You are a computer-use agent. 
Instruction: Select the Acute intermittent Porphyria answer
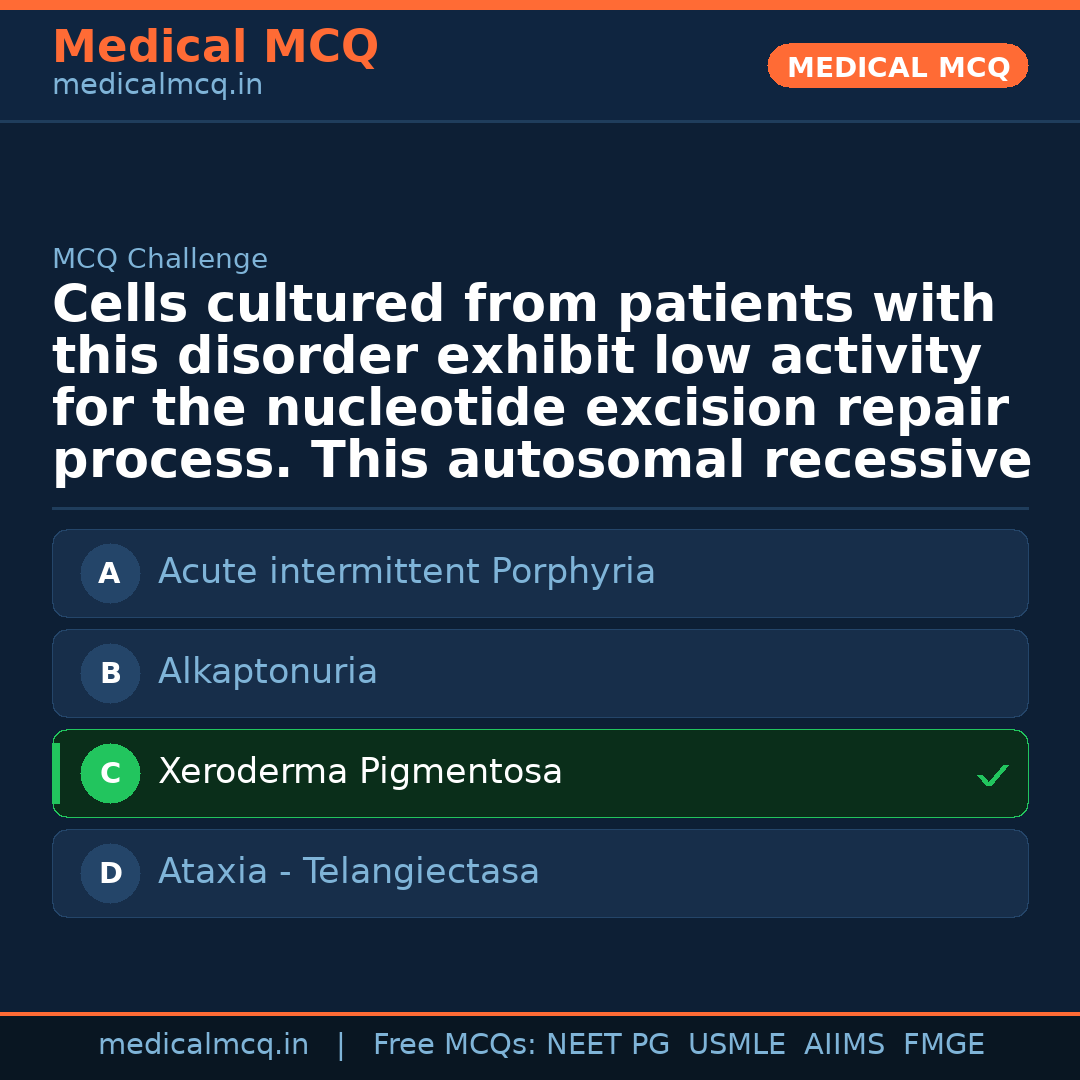406,572
